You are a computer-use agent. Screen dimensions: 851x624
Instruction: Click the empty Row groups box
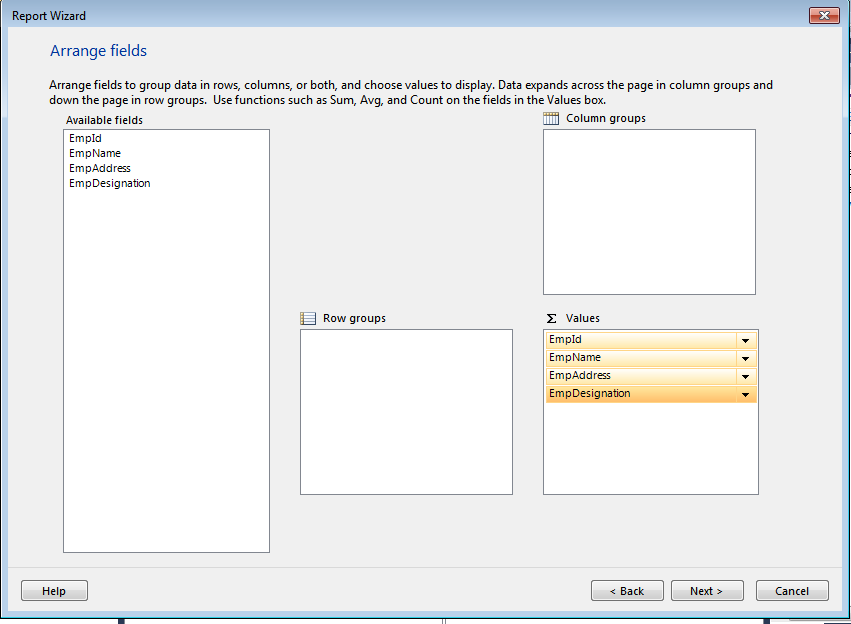pos(406,412)
